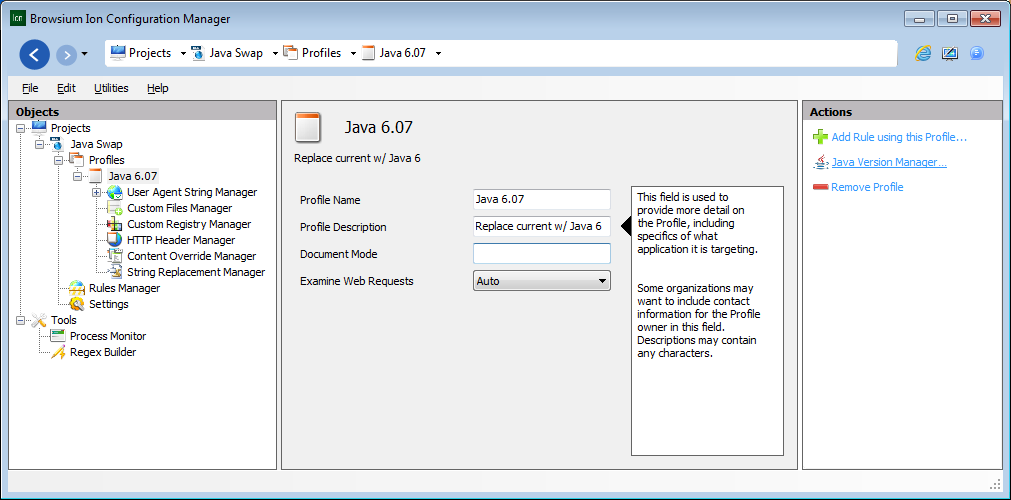
Task: Open dropdown arrow after Java 6.07 breadcrumb
Action: point(438,54)
